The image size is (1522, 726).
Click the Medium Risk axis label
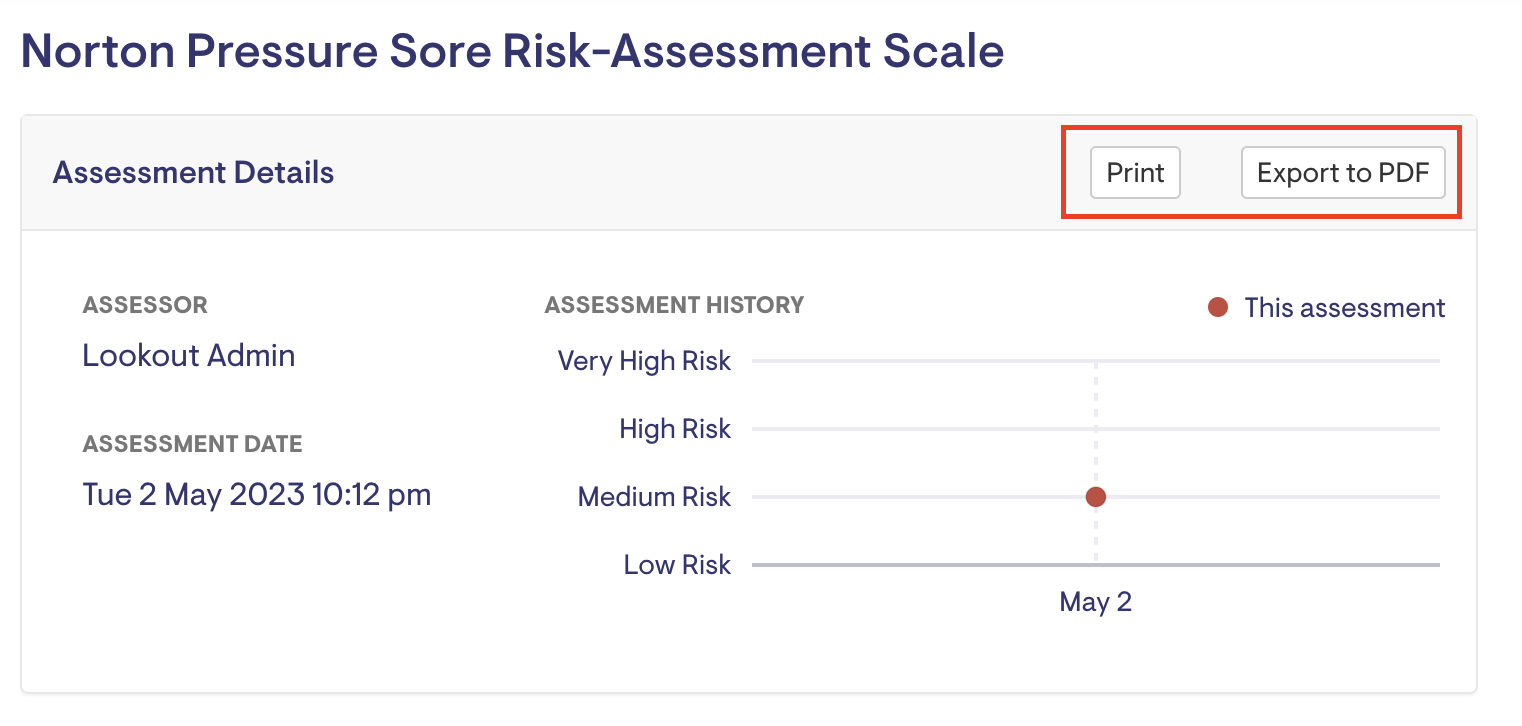(x=654, y=497)
